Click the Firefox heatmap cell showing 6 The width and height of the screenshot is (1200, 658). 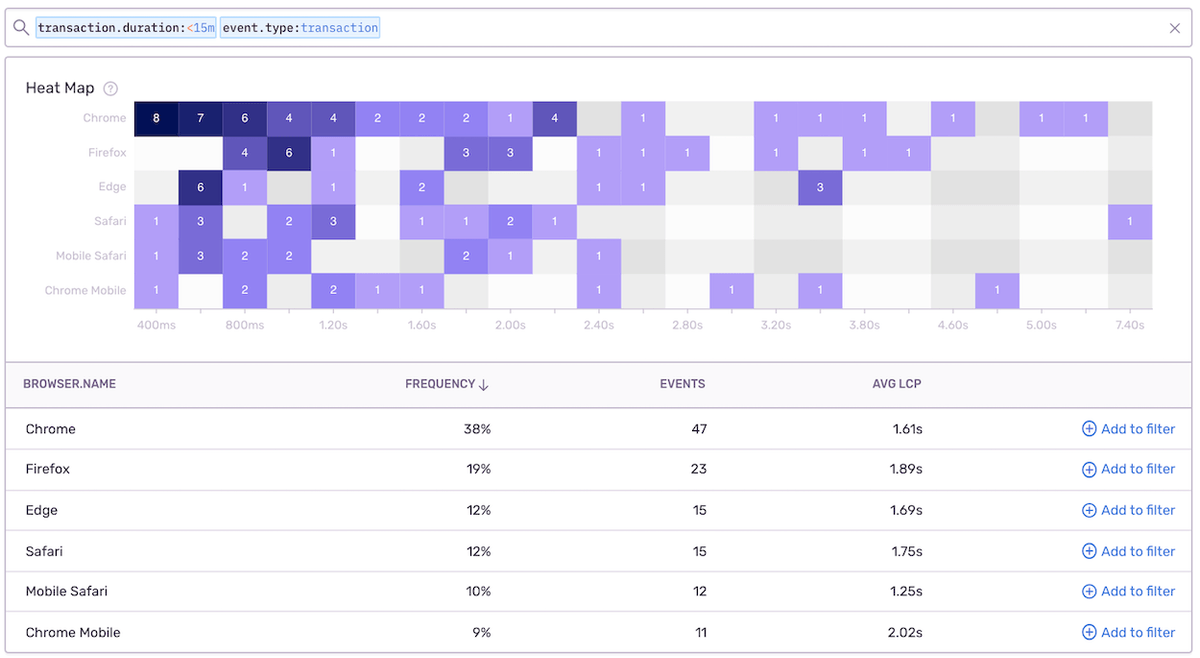click(x=289, y=152)
